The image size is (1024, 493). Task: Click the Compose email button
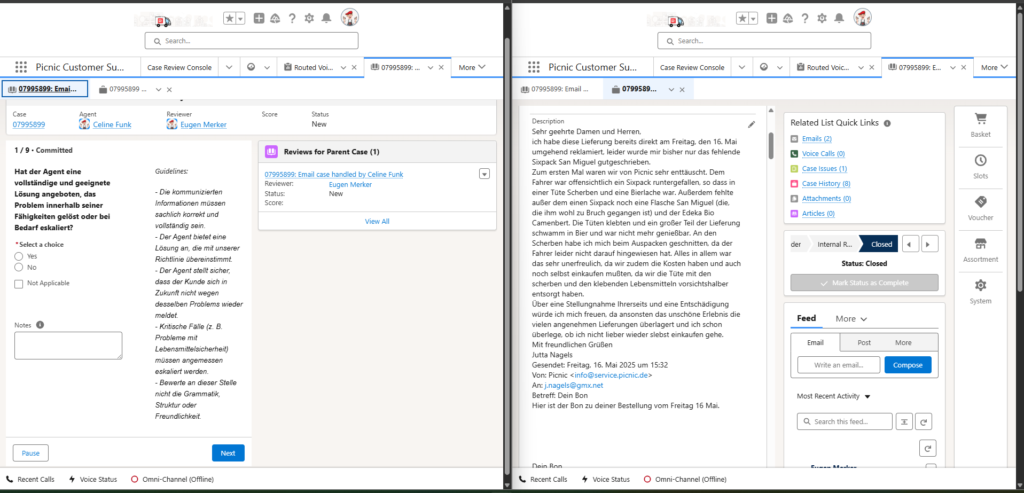coord(907,365)
